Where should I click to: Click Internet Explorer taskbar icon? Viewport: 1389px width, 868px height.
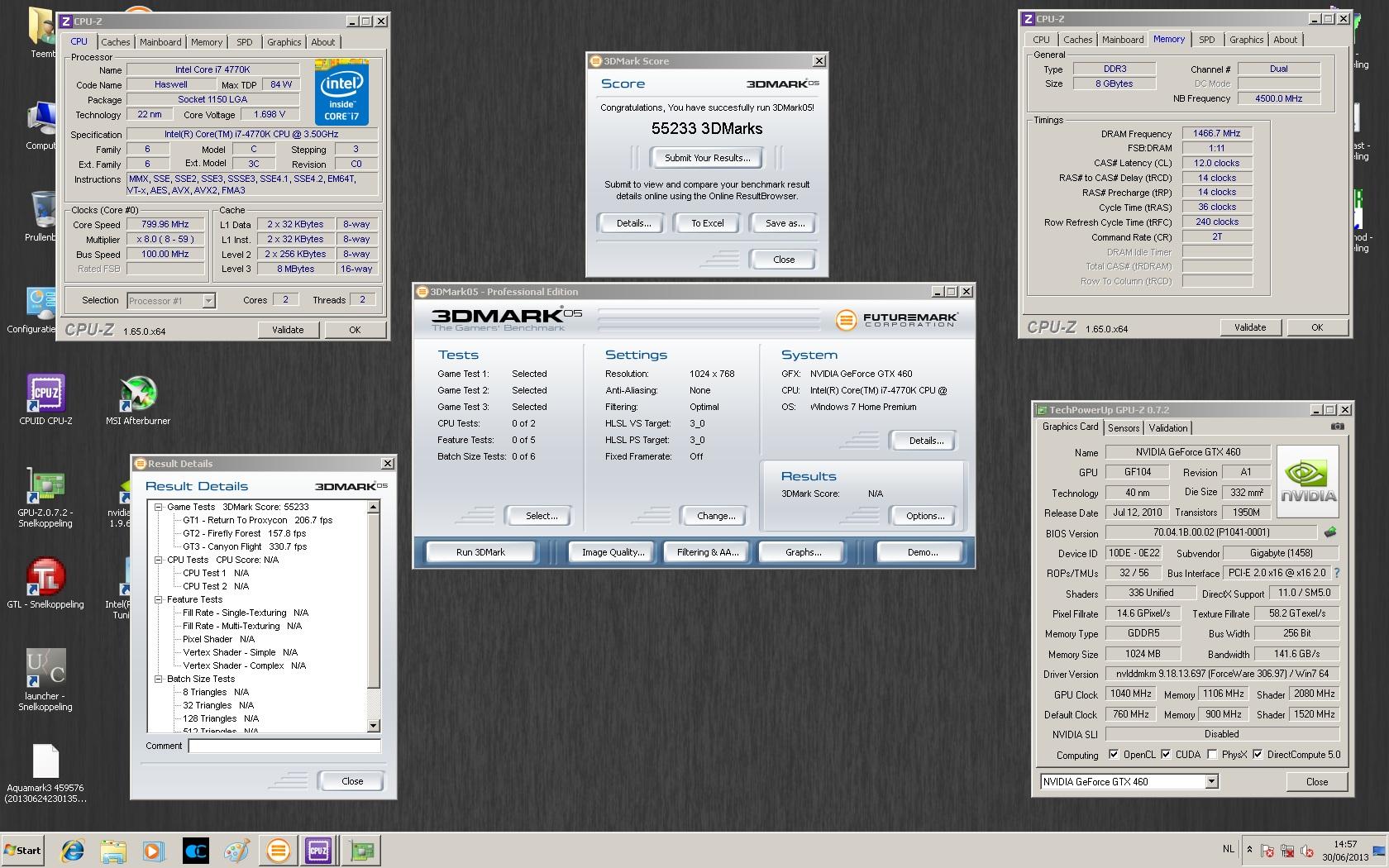coord(73,850)
